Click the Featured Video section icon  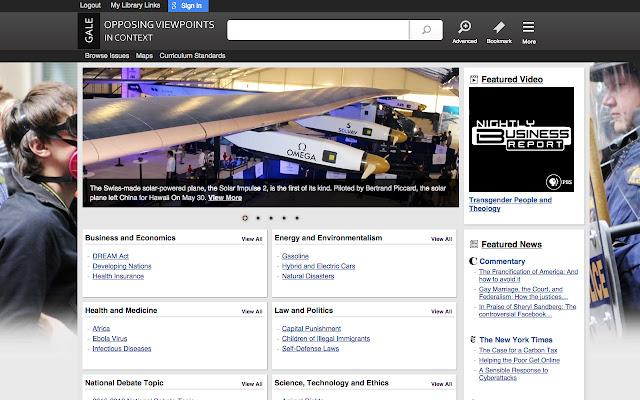coord(473,80)
